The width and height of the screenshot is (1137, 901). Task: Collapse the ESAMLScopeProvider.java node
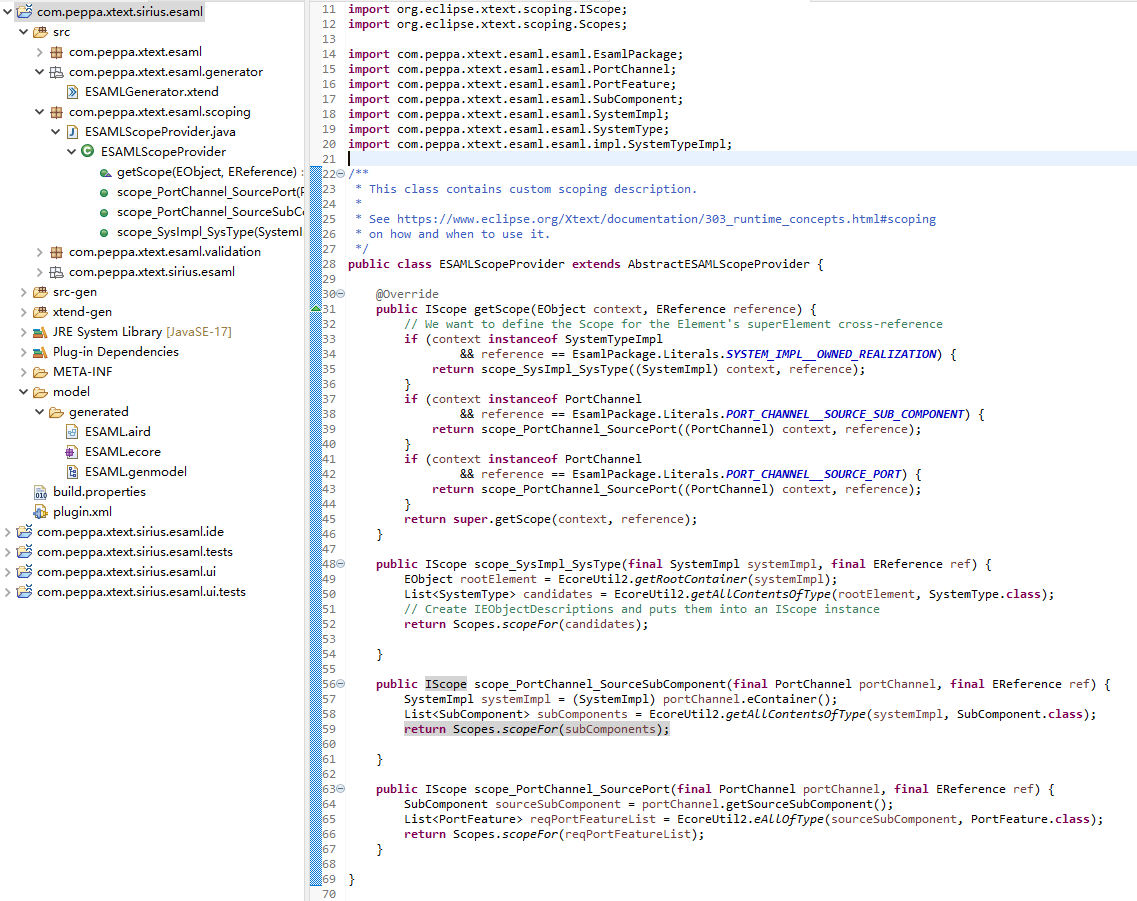click(x=55, y=132)
